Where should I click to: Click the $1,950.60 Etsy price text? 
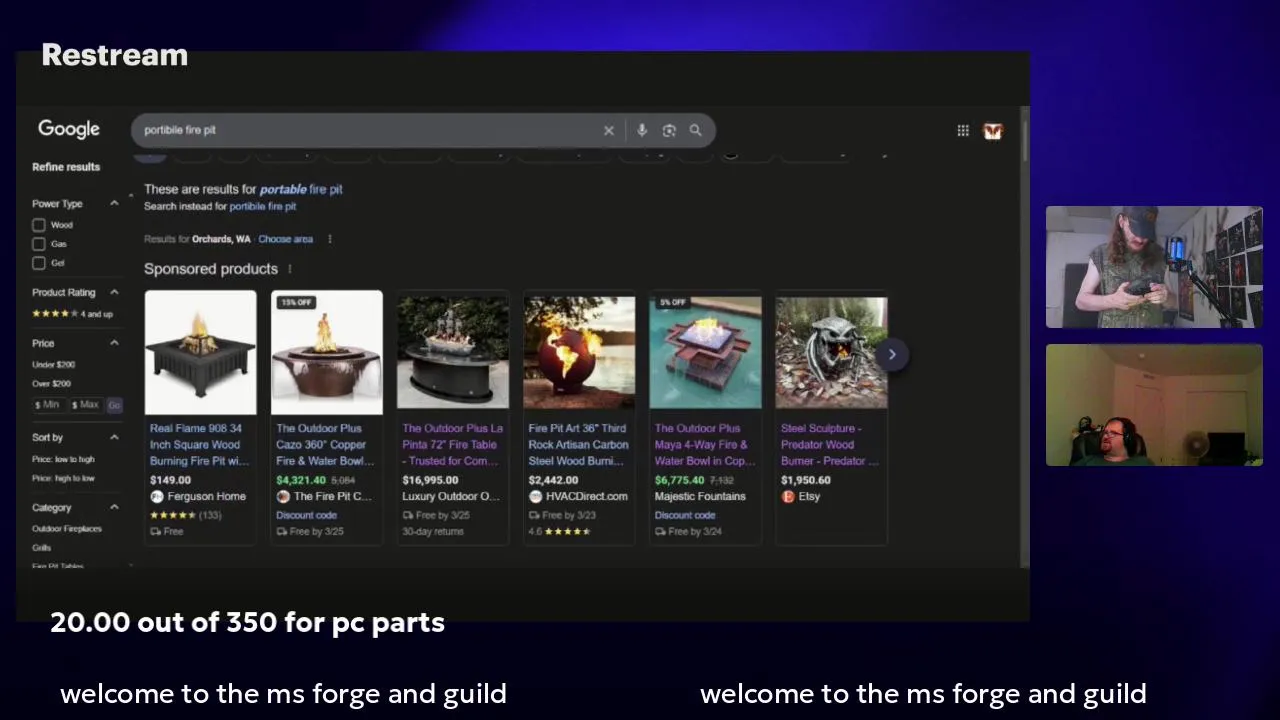806,480
